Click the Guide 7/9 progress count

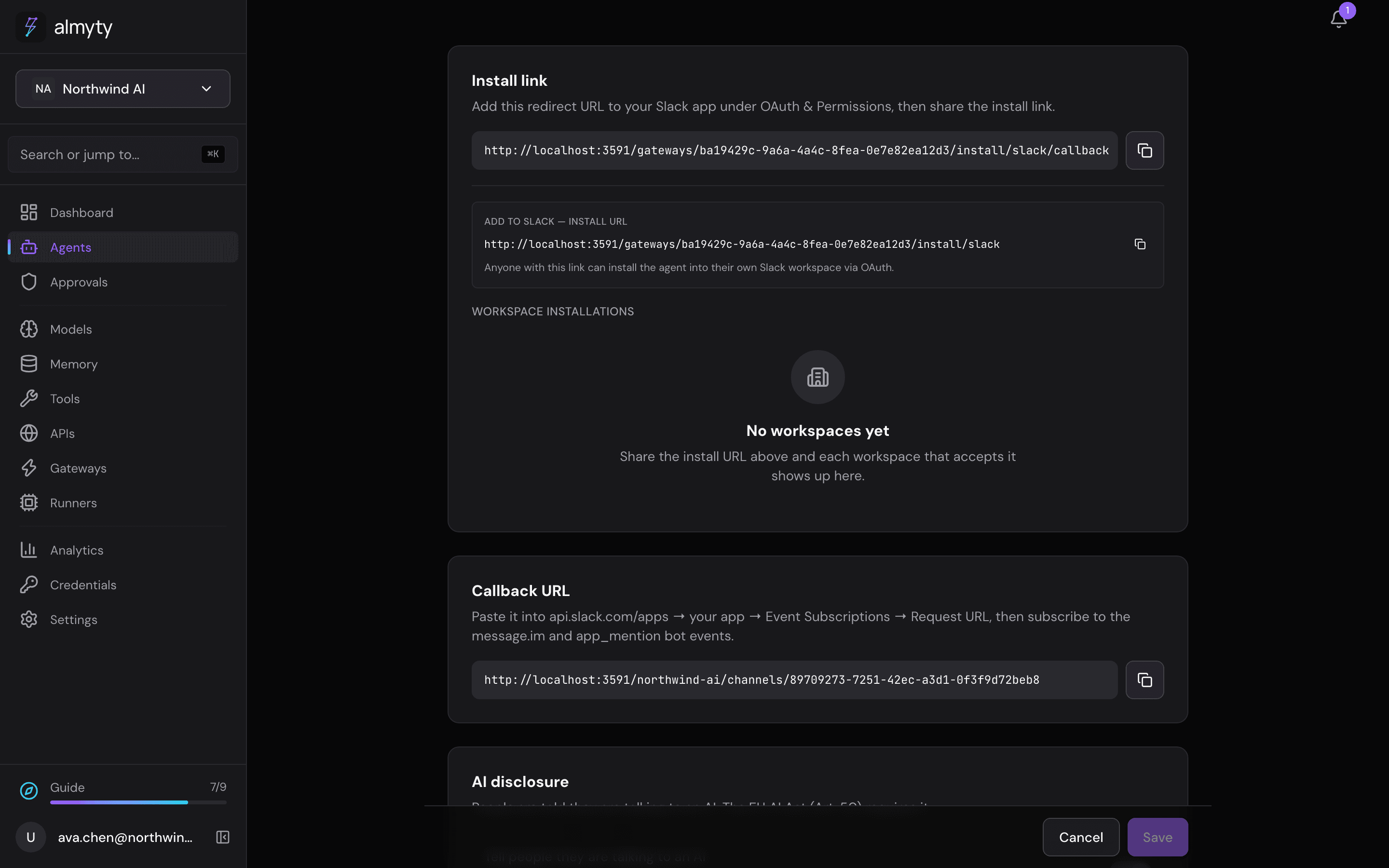tap(218, 787)
